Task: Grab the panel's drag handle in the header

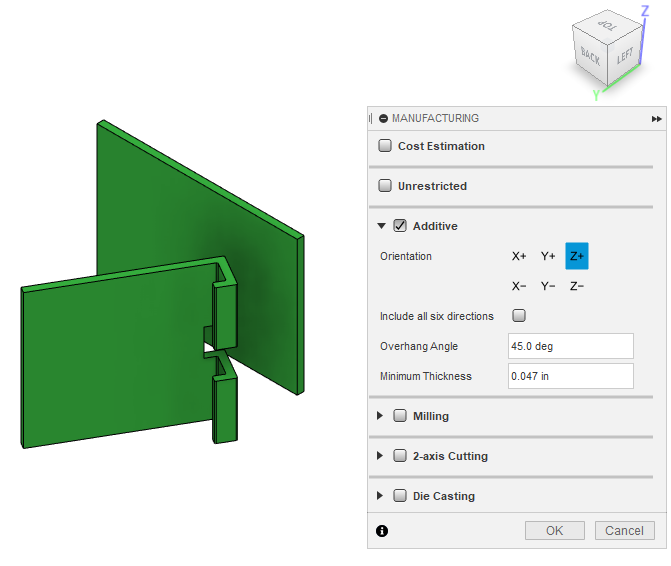Action: 371,119
